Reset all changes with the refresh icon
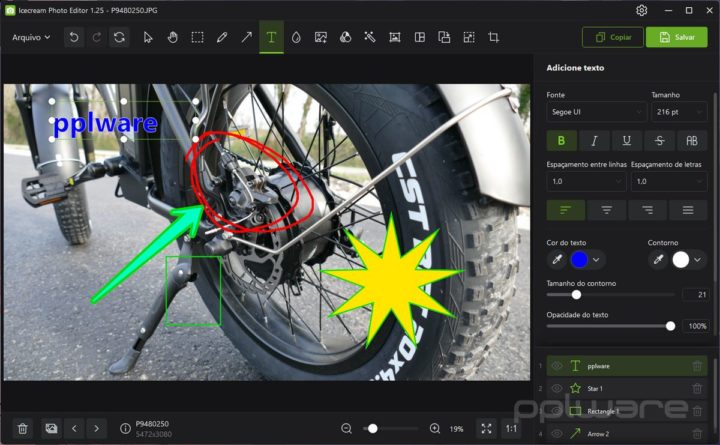720x445 pixels. coord(119,37)
